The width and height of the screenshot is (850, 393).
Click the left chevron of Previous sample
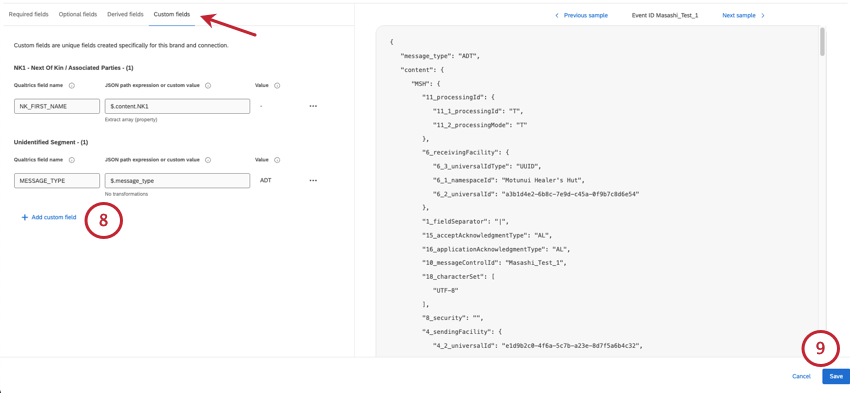[x=557, y=16]
